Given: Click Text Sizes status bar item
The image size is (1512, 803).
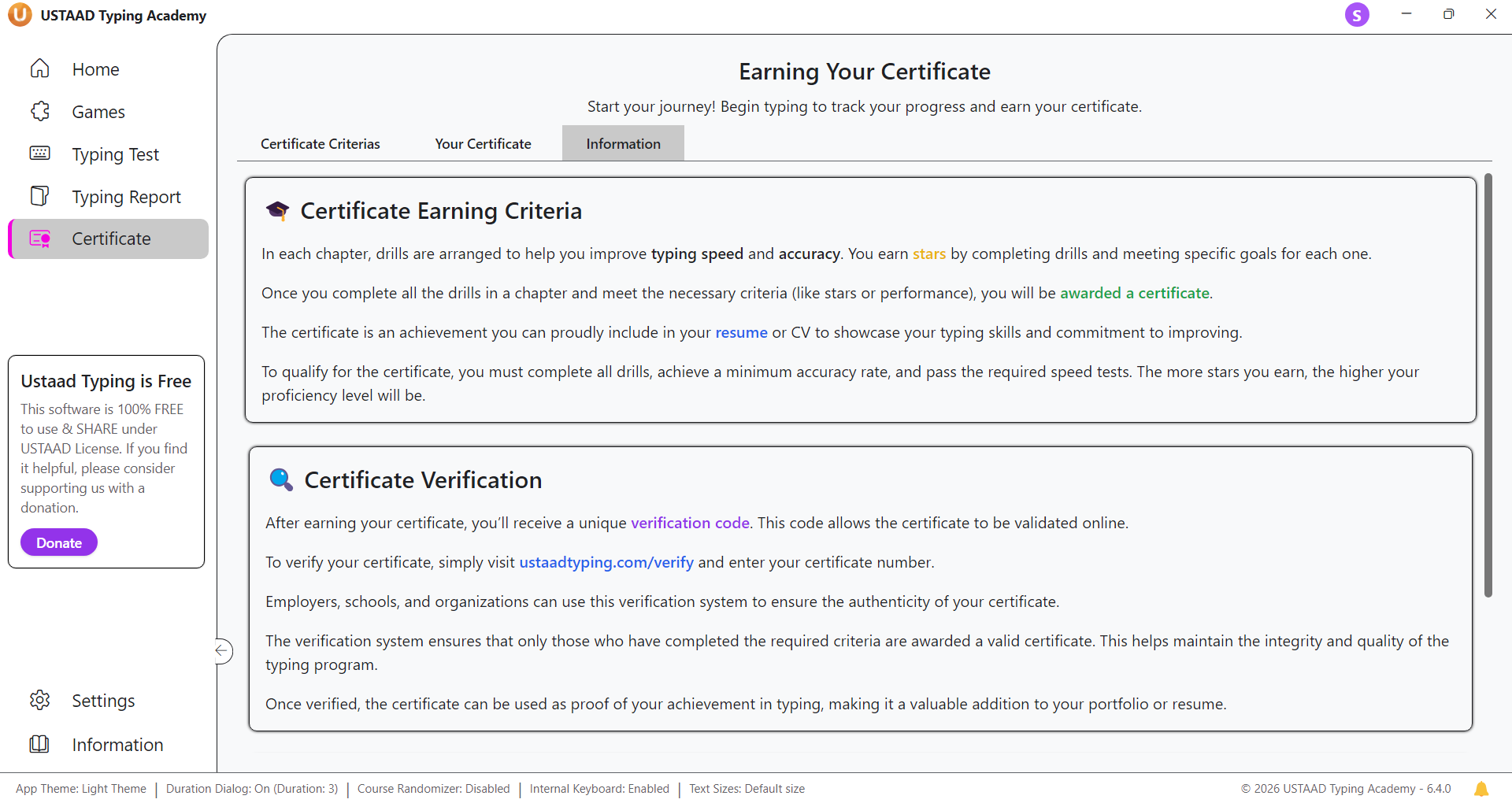Looking at the screenshot, I should coord(747,789).
